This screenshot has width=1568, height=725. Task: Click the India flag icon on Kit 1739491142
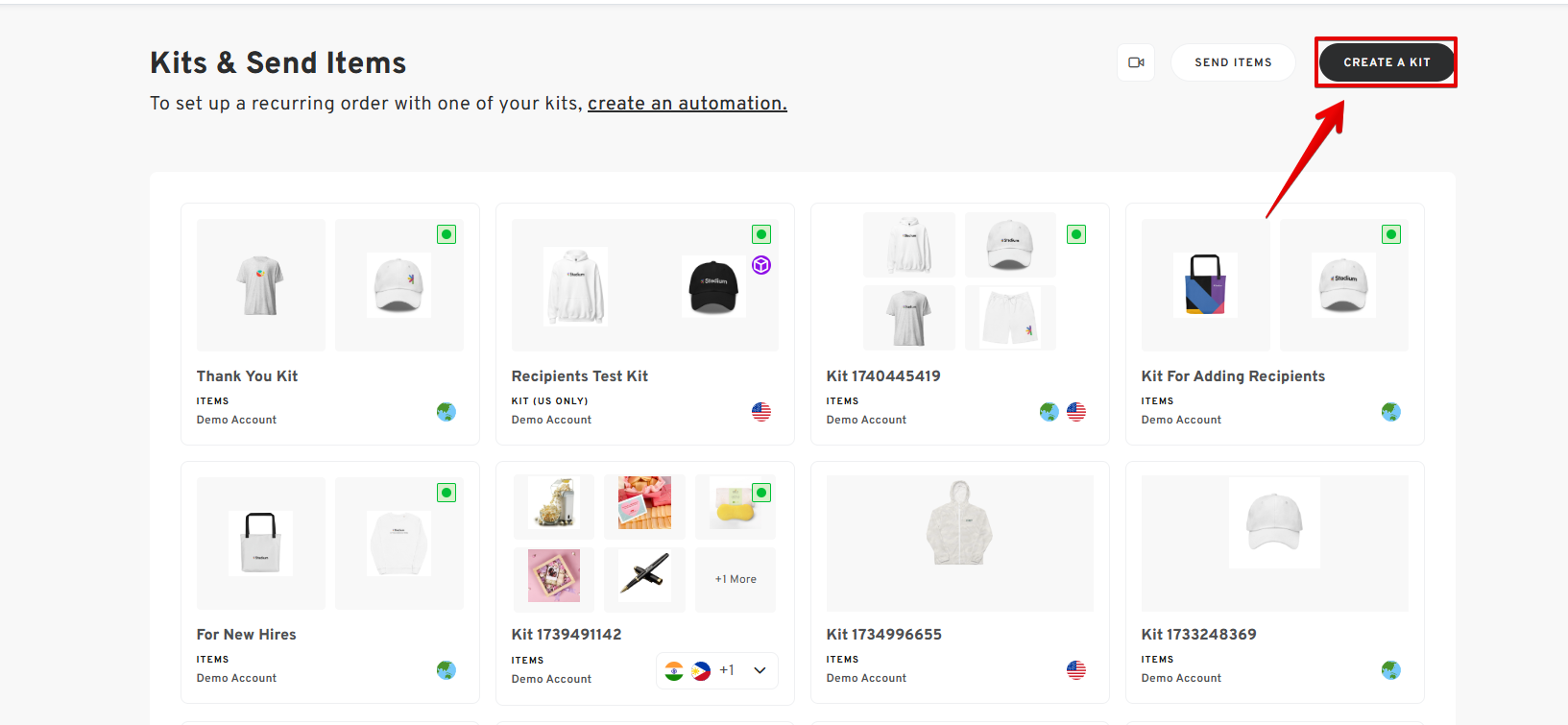coord(674,670)
